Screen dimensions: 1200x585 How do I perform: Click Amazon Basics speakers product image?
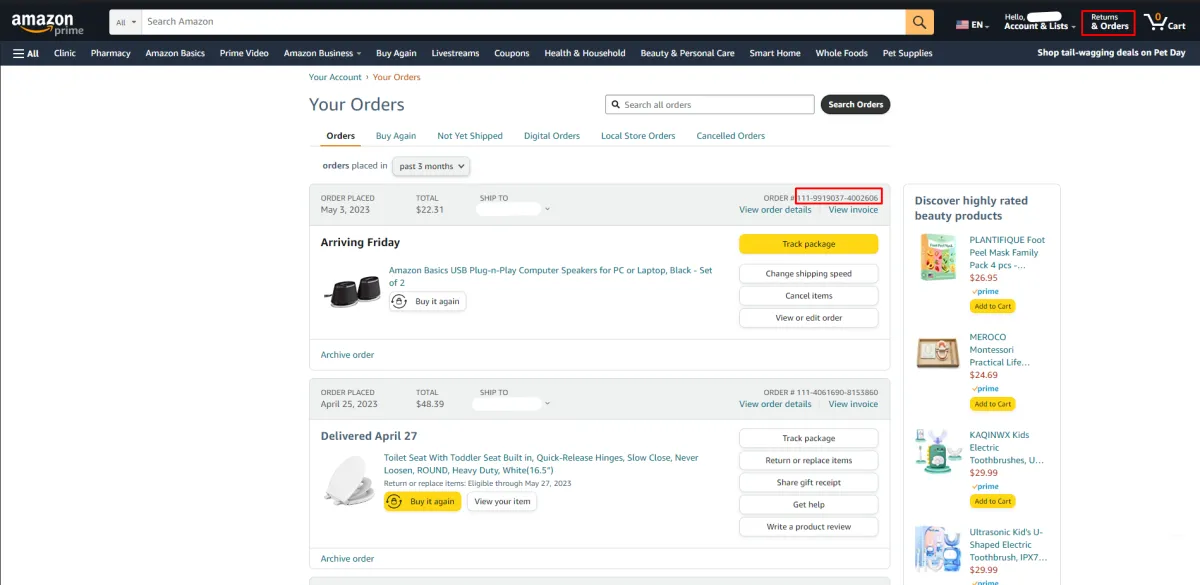pos(351,291)
